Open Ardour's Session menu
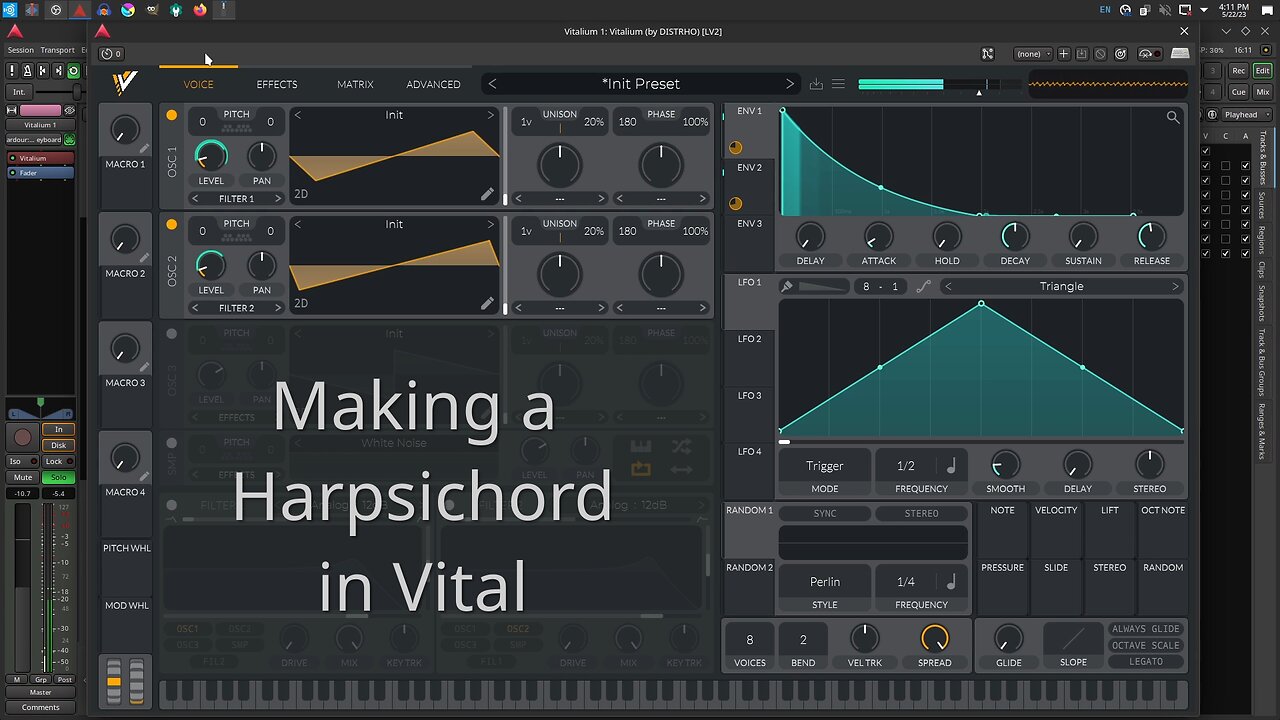 click(20, 50)
